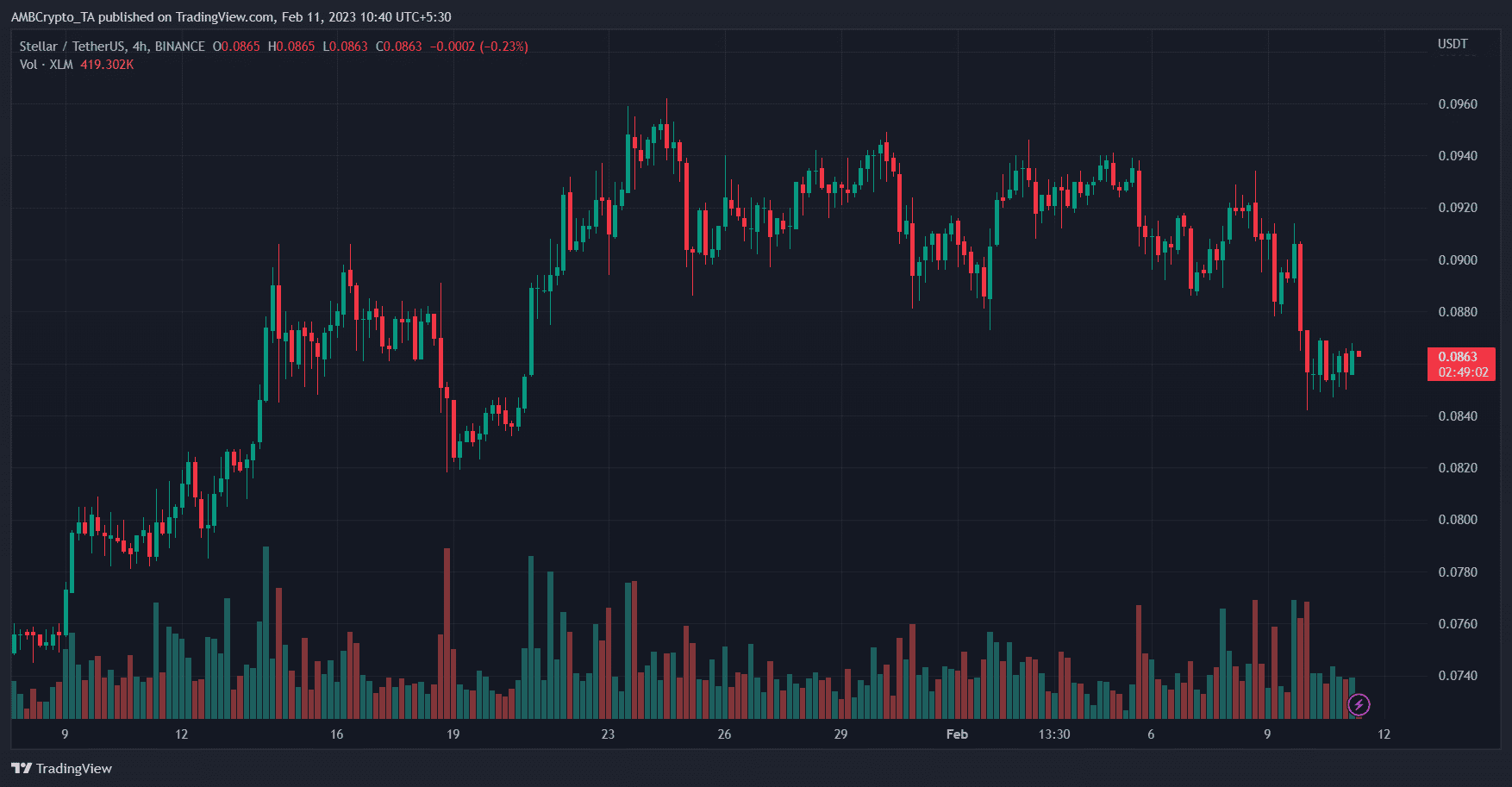This screenshot has width=1512, height=787.
Task: Click the 23 date label on time axis
Action: (x=608, y=734)
